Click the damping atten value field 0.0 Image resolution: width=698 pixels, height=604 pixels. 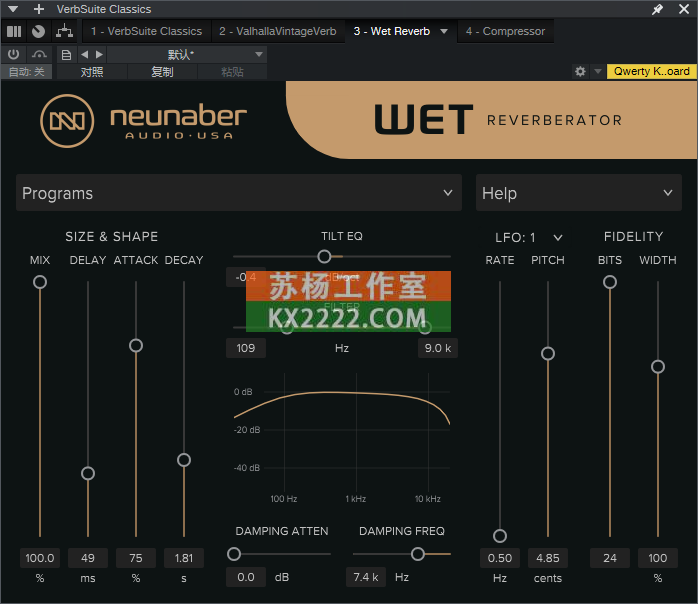point(246,577)
